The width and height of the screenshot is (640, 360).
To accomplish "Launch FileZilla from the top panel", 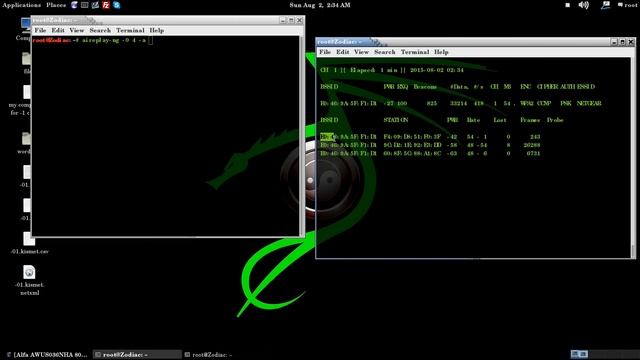I will click(x=106, y=5).
